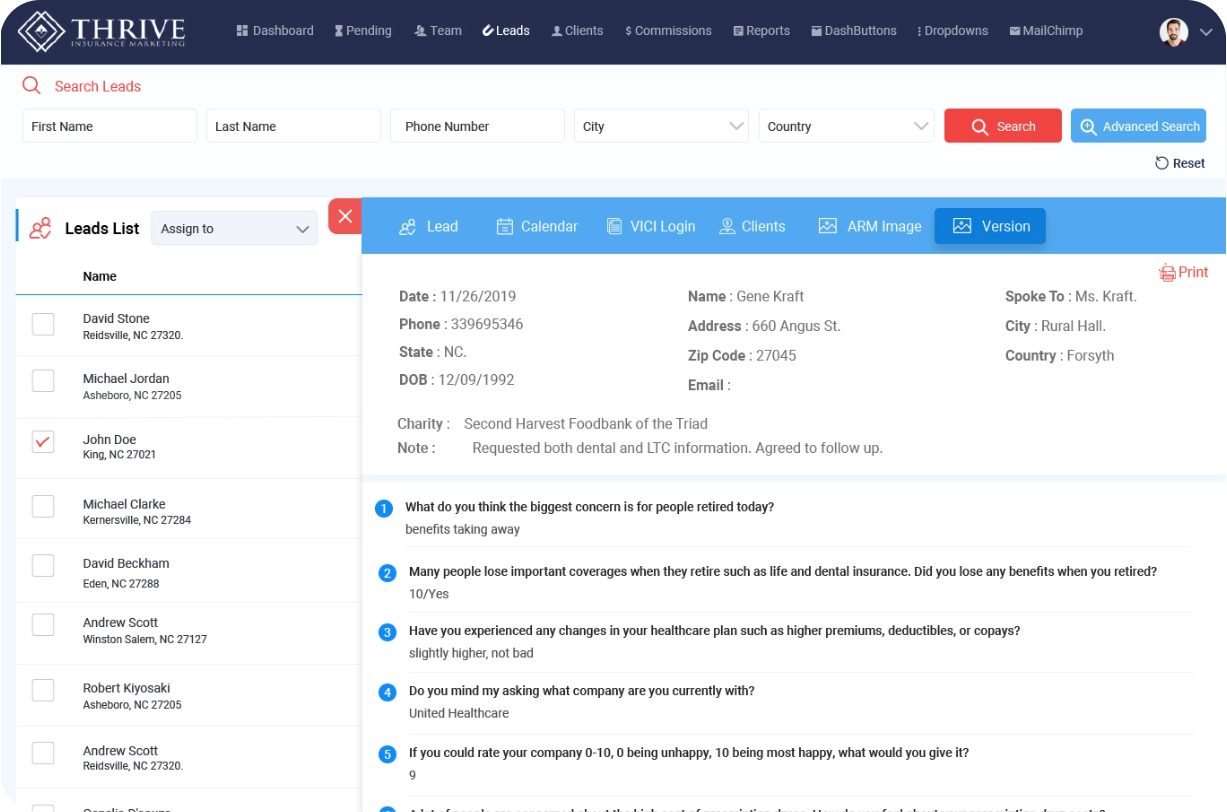Open the Country dropdown

pyautogui.click(x=846, y=126)
